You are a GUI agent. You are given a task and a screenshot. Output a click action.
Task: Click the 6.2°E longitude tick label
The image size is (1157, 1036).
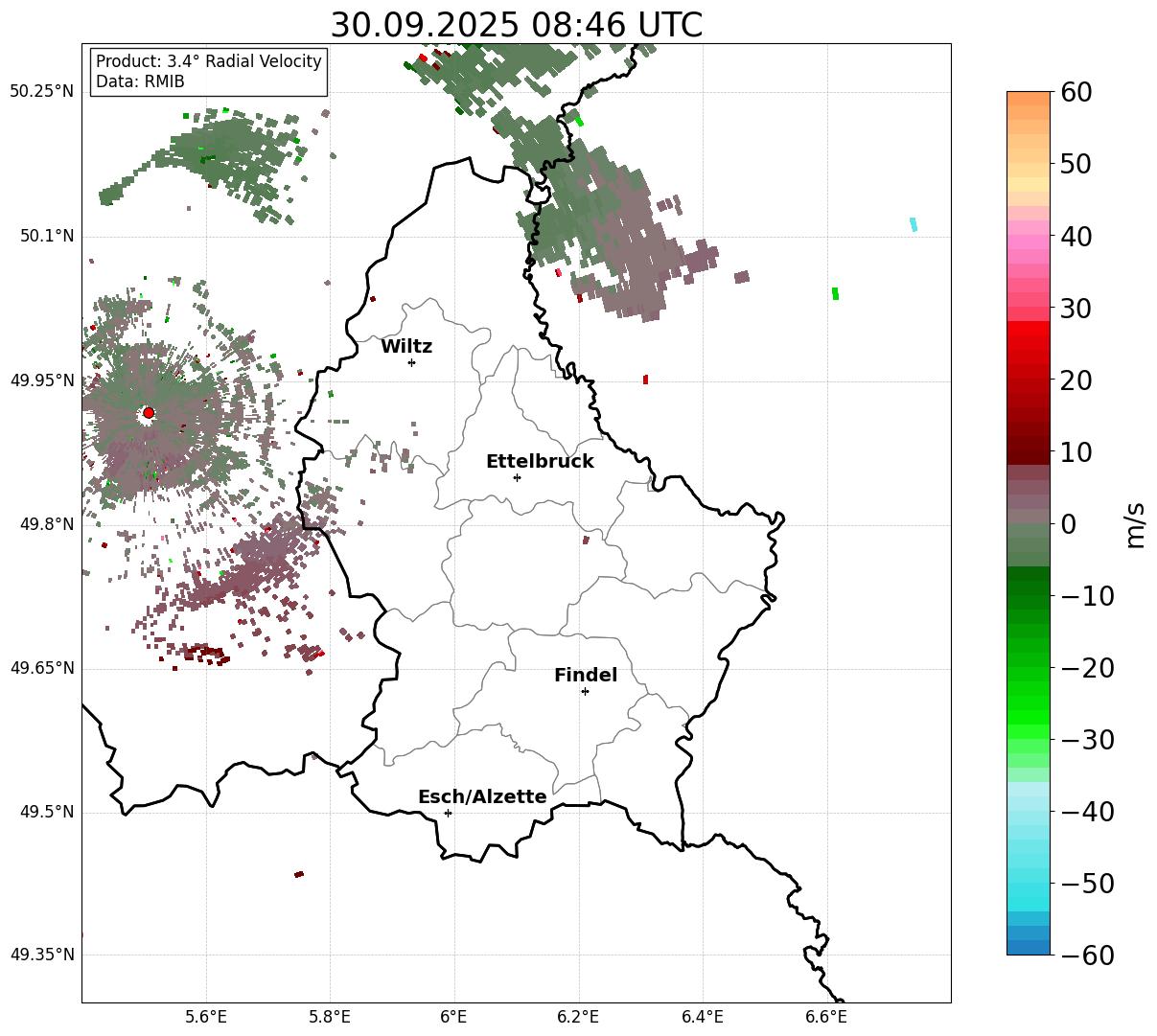click(x=579, y=1016)
